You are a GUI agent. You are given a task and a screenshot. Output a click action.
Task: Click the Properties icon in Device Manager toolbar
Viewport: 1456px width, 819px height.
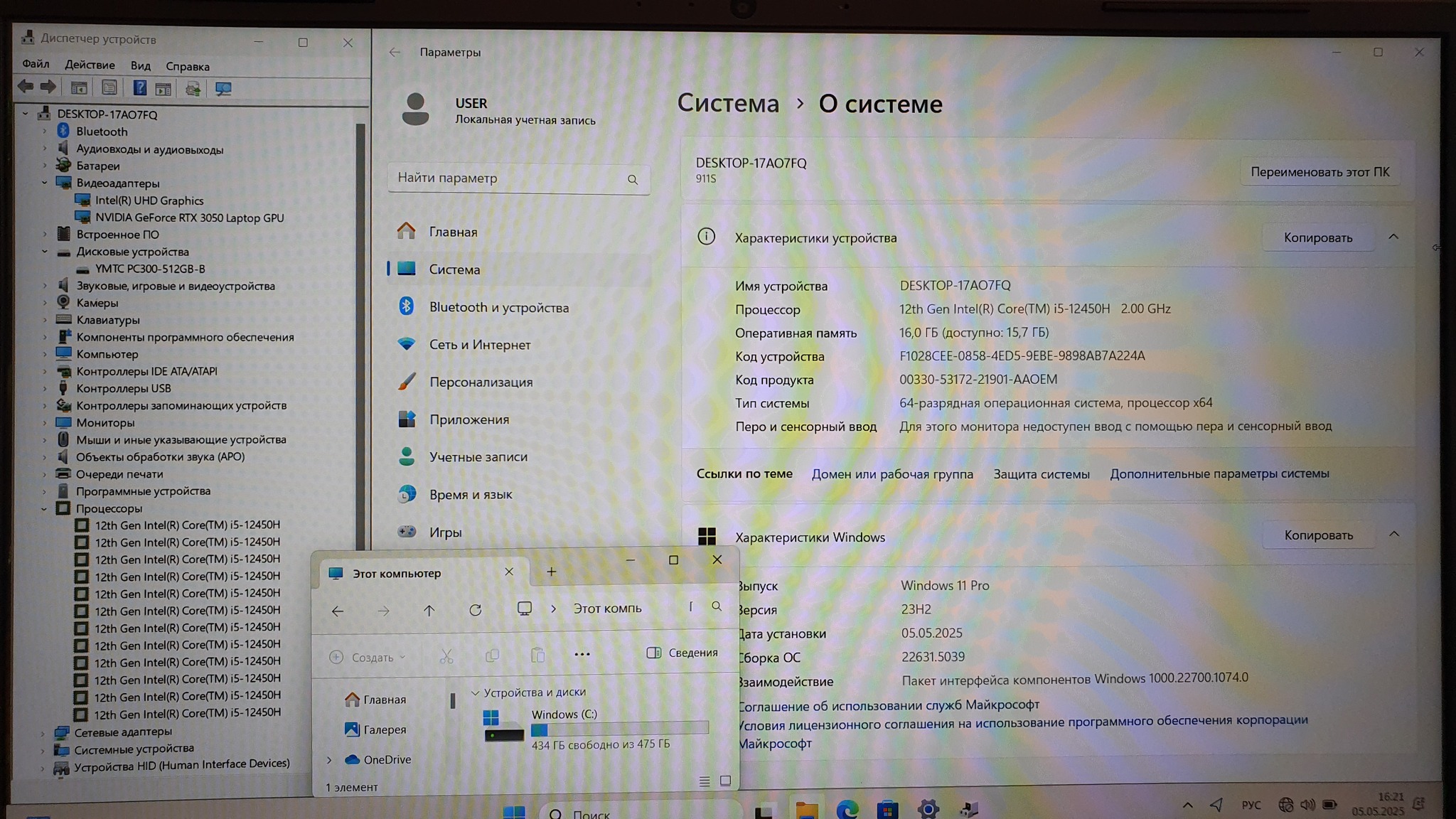coord(109,88)
